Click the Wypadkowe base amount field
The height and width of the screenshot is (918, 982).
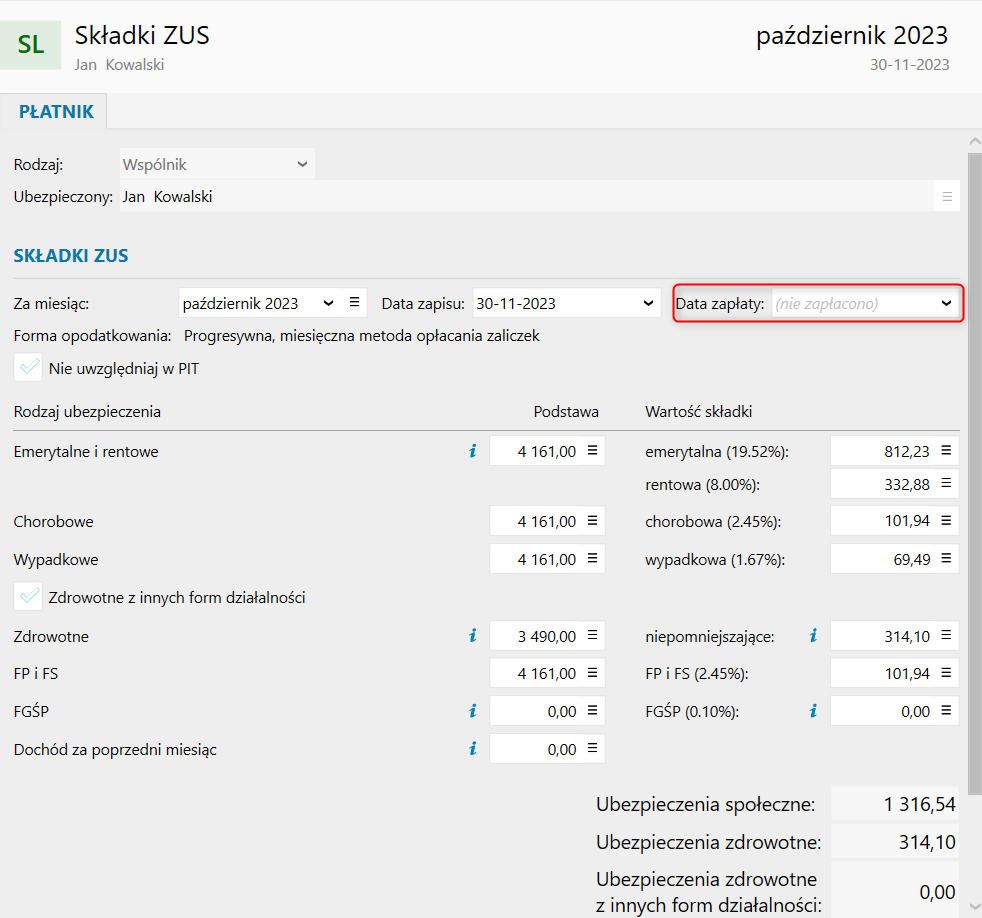[535, 559]
